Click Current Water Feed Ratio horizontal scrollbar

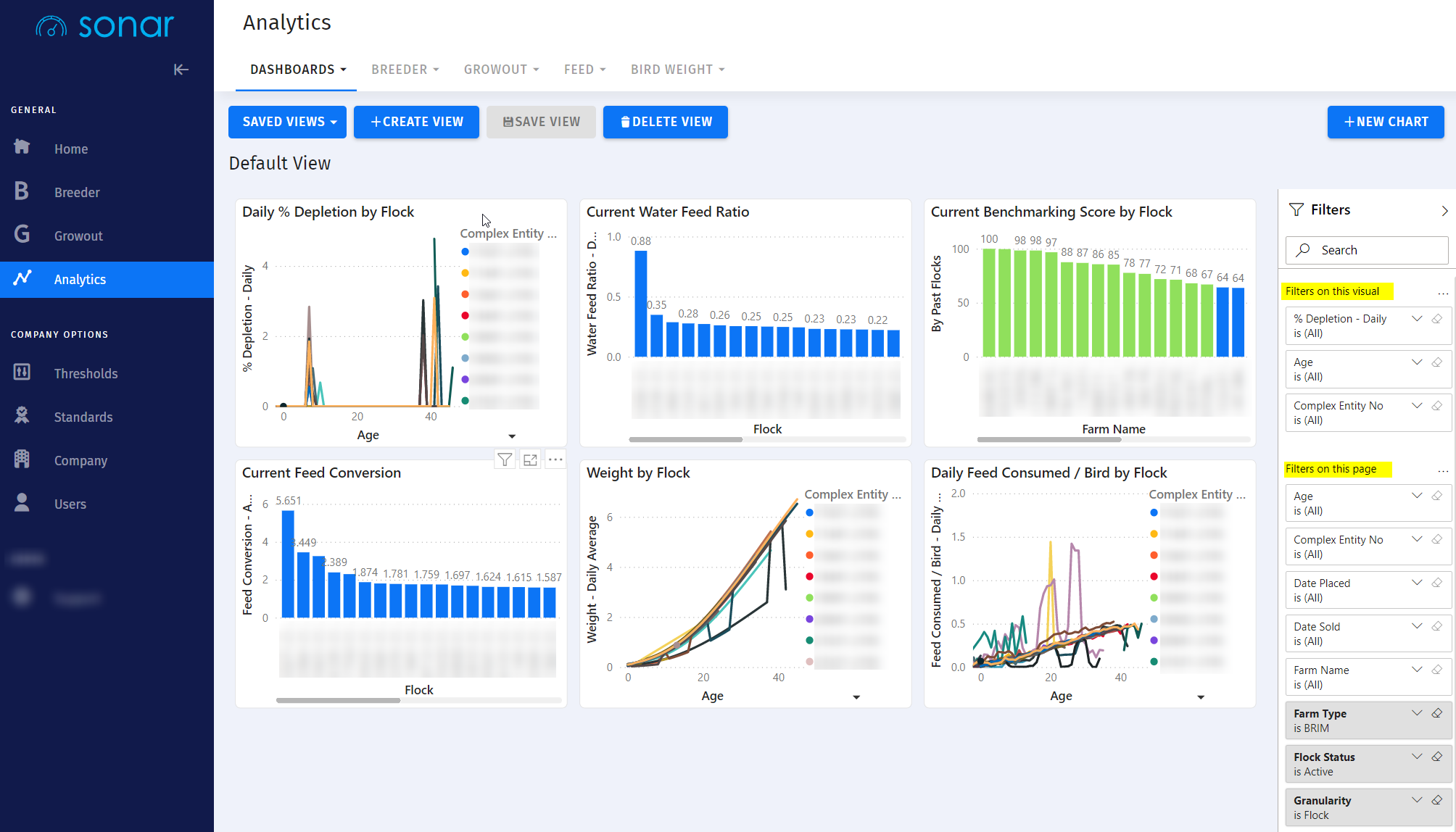click(685, 439)
